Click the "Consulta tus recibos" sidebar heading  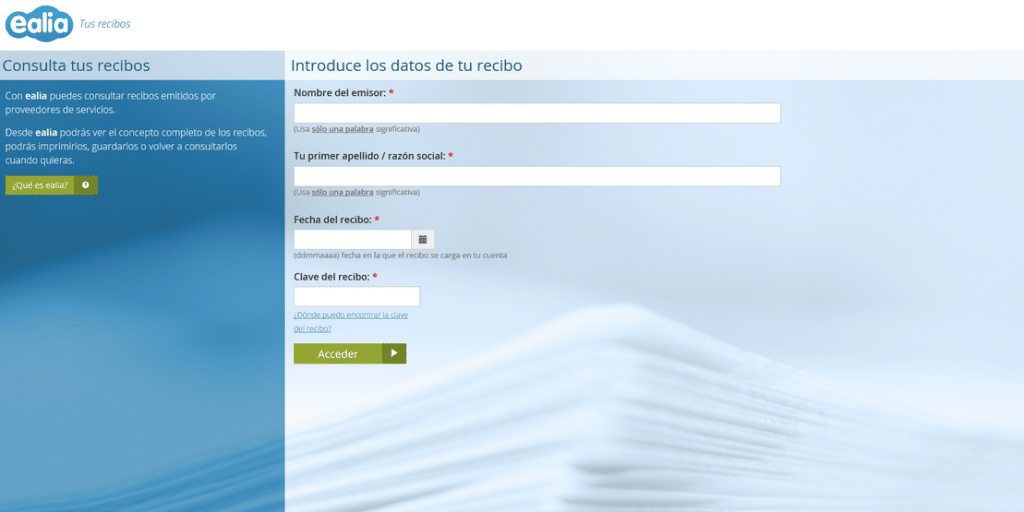(77, 66)
